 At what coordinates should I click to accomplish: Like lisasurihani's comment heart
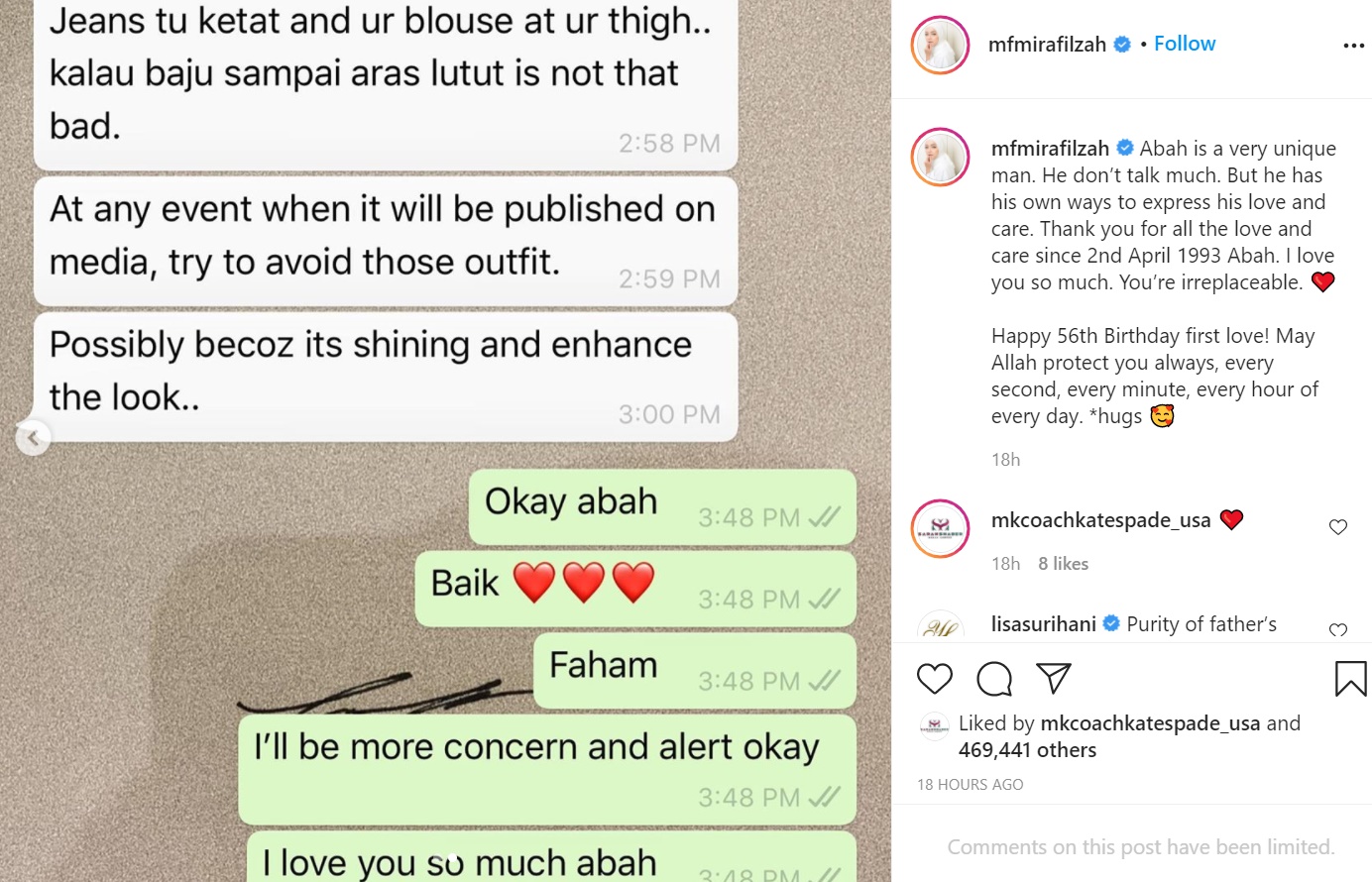(x=1338, y=630)
